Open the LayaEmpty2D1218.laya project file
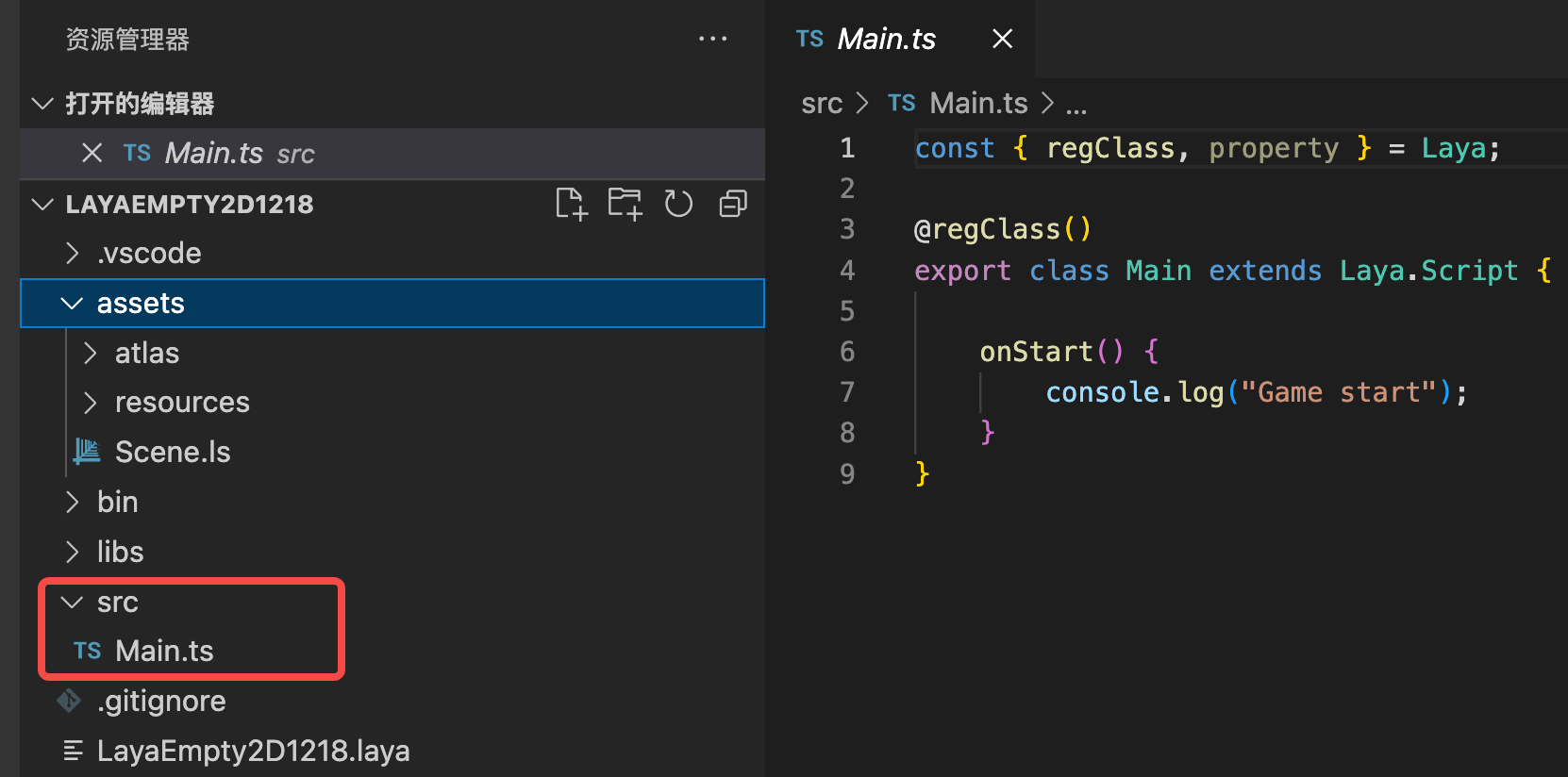1568x777 pixels. click(253, 752)
